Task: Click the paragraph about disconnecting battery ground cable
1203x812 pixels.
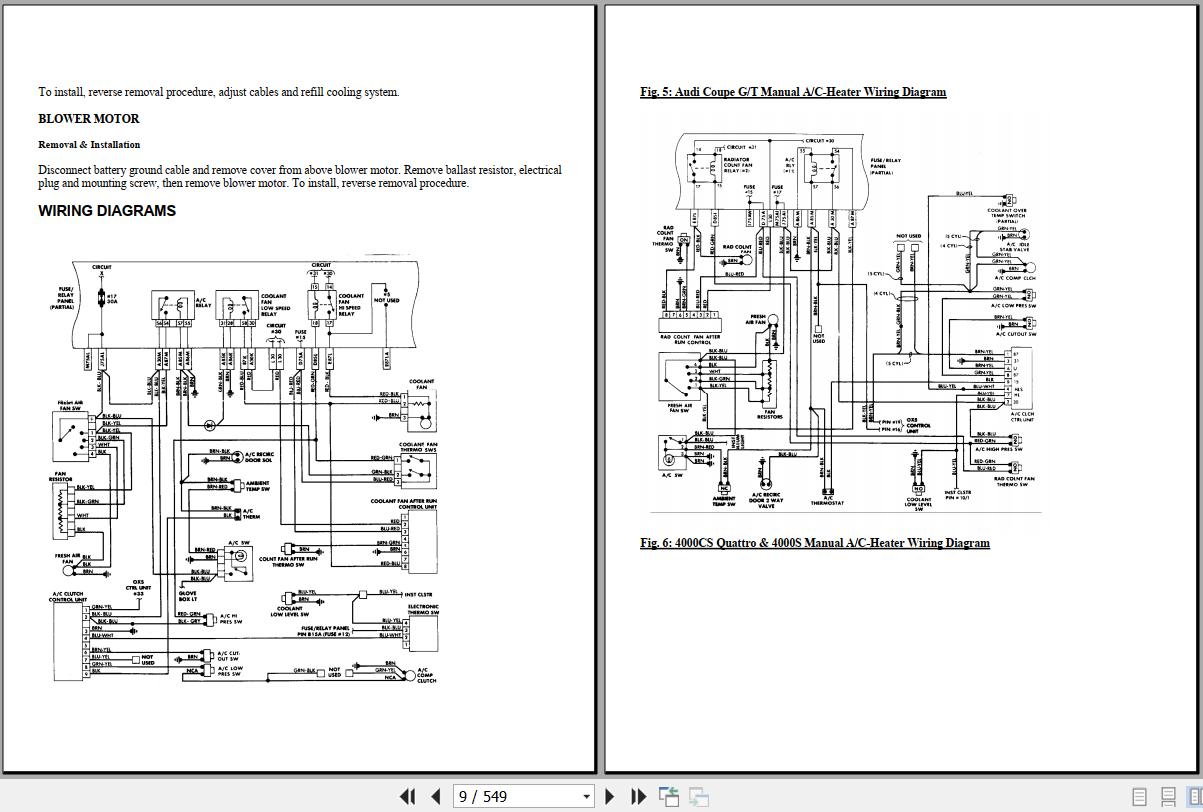Action: pyautogui.click(x=300, y=176)
